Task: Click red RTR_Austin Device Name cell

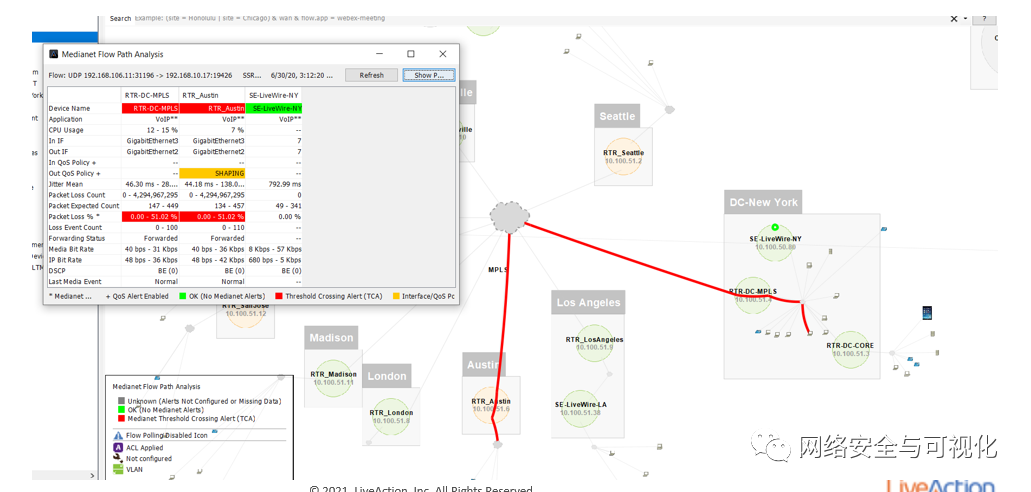Action: pyautogui.click(x=212, y=109)
